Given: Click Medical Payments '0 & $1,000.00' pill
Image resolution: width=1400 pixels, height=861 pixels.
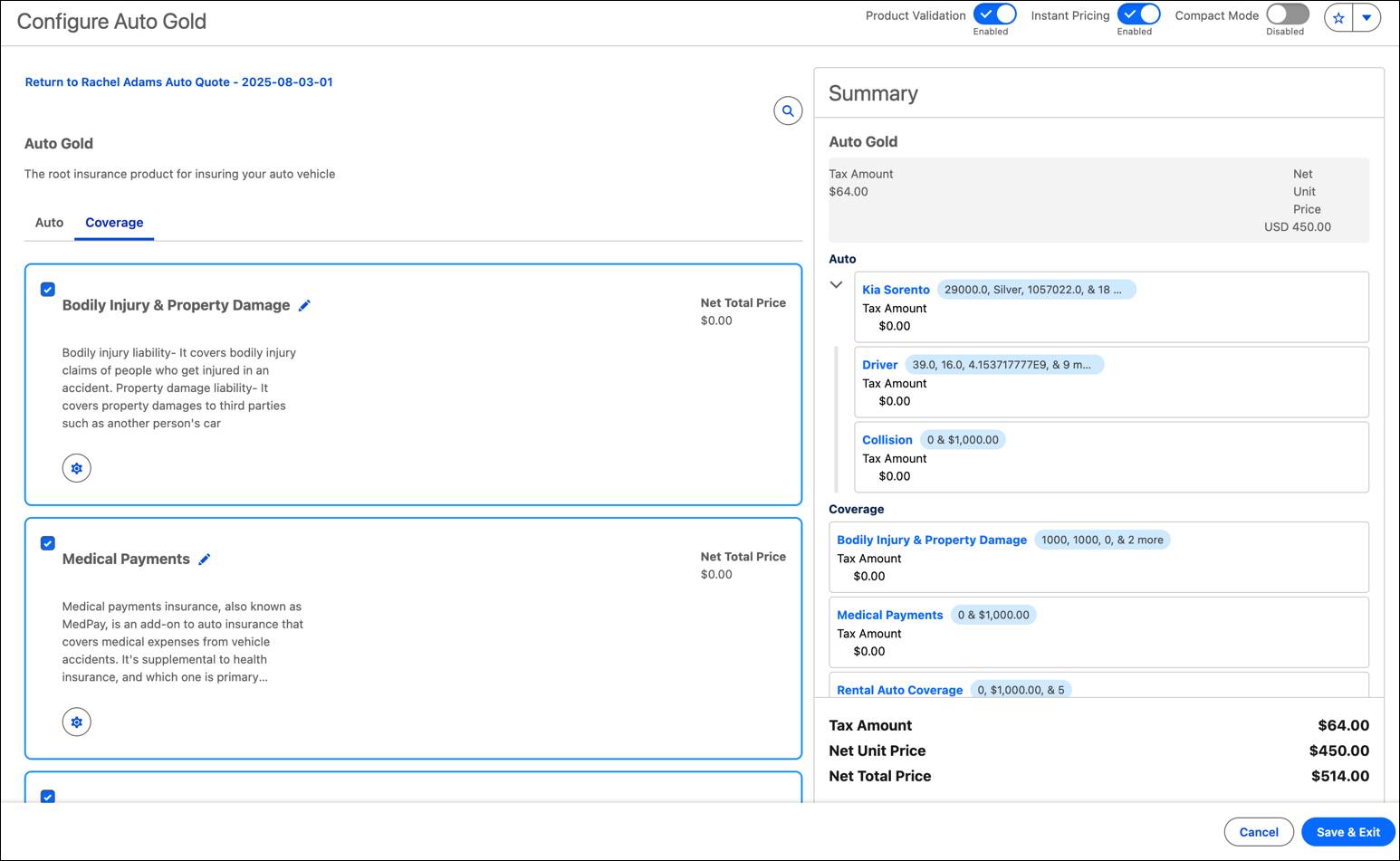Looking at the screenshot, I should tap(993, 615).
